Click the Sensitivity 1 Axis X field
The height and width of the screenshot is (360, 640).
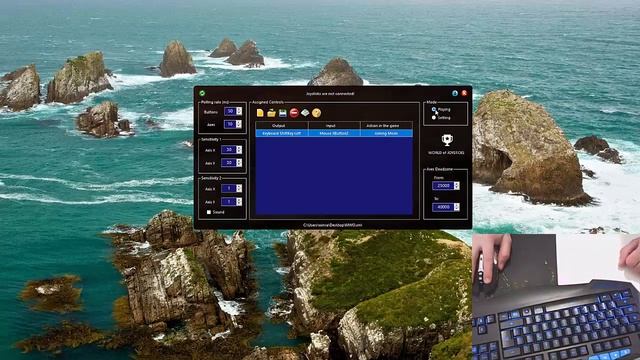[229, 150]
